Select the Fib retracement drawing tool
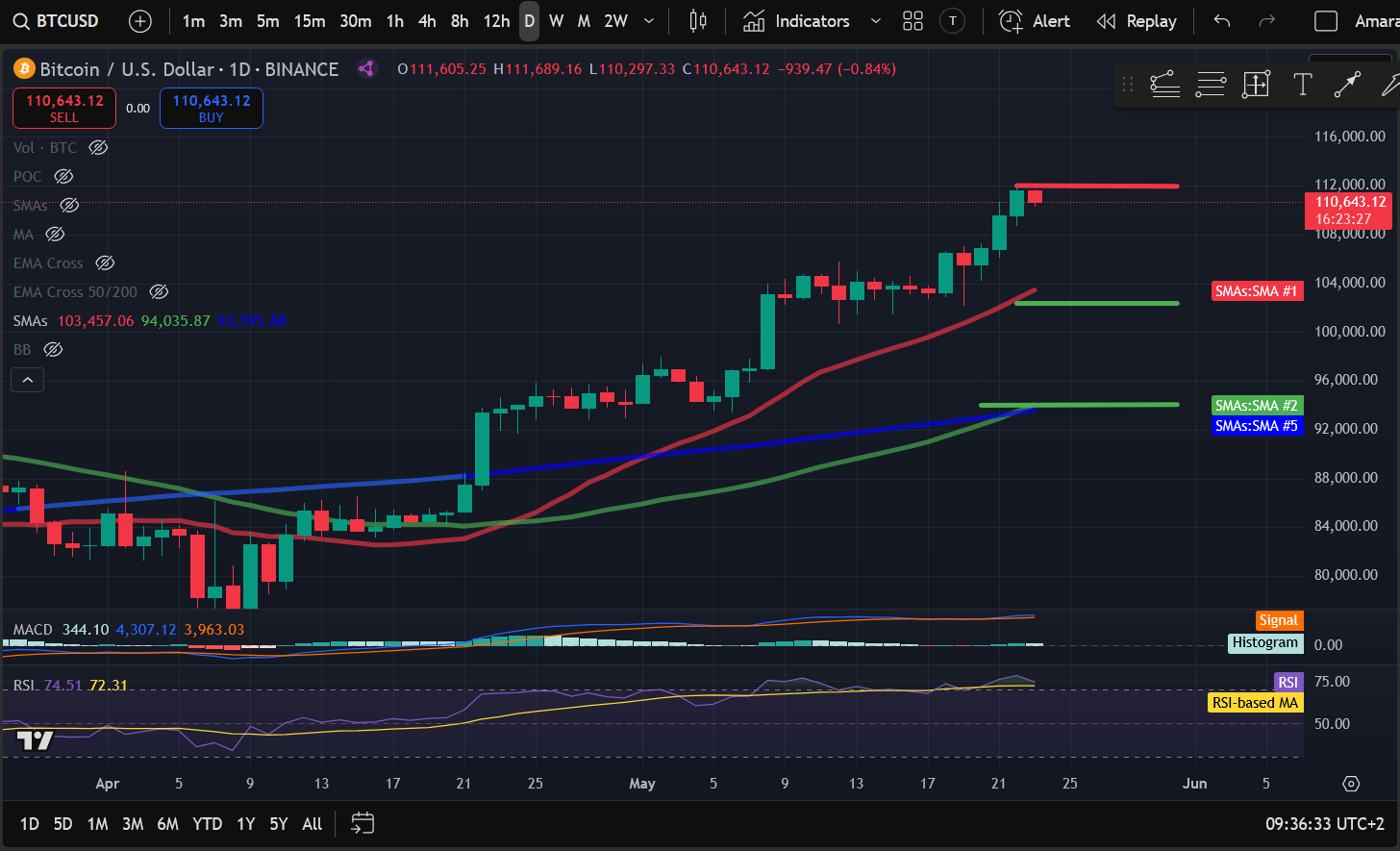Image resolution: width=1400 pixels, height=851 pixels. (1164, 85)
